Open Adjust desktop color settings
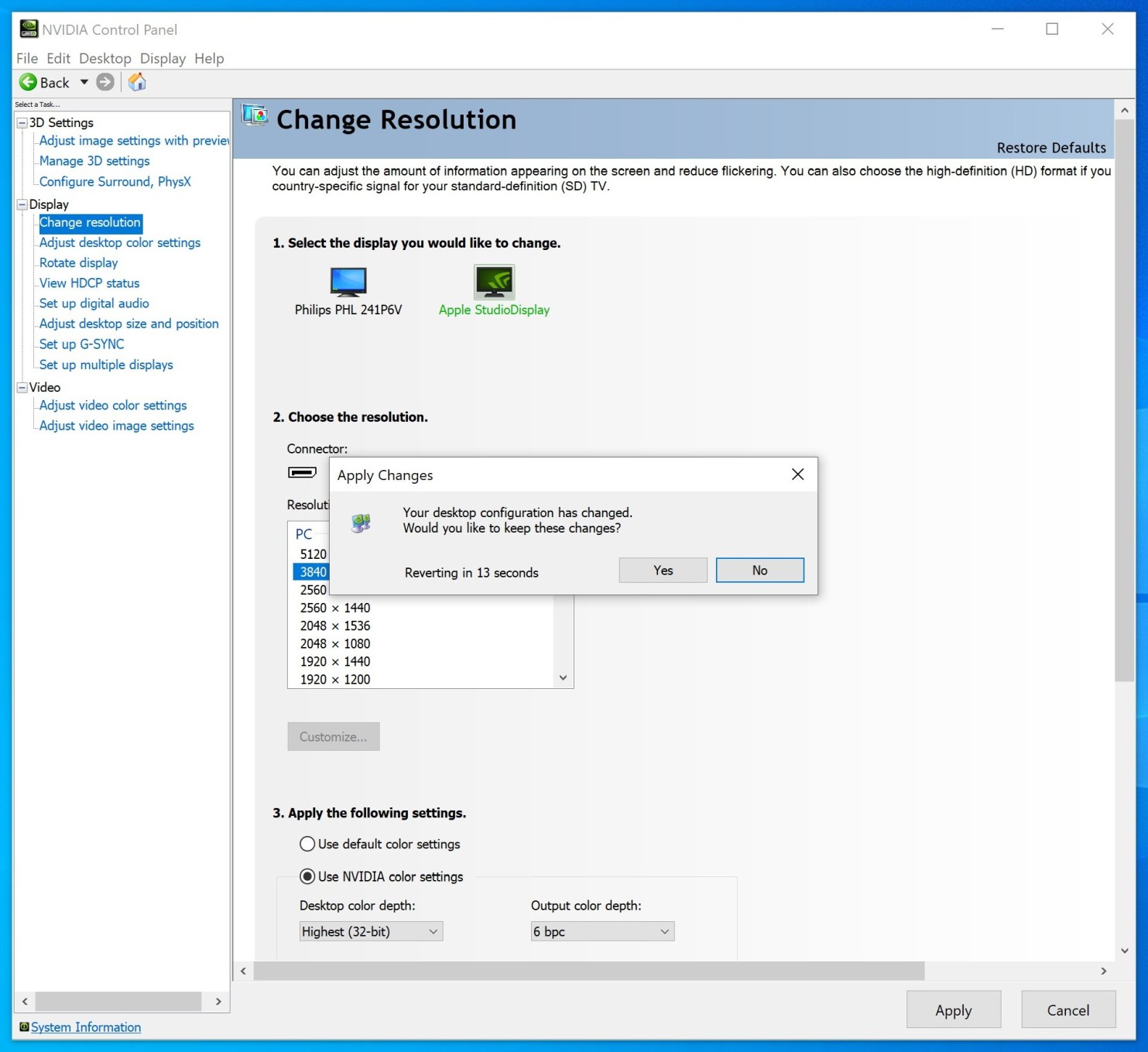 click(x=120, y=243)
